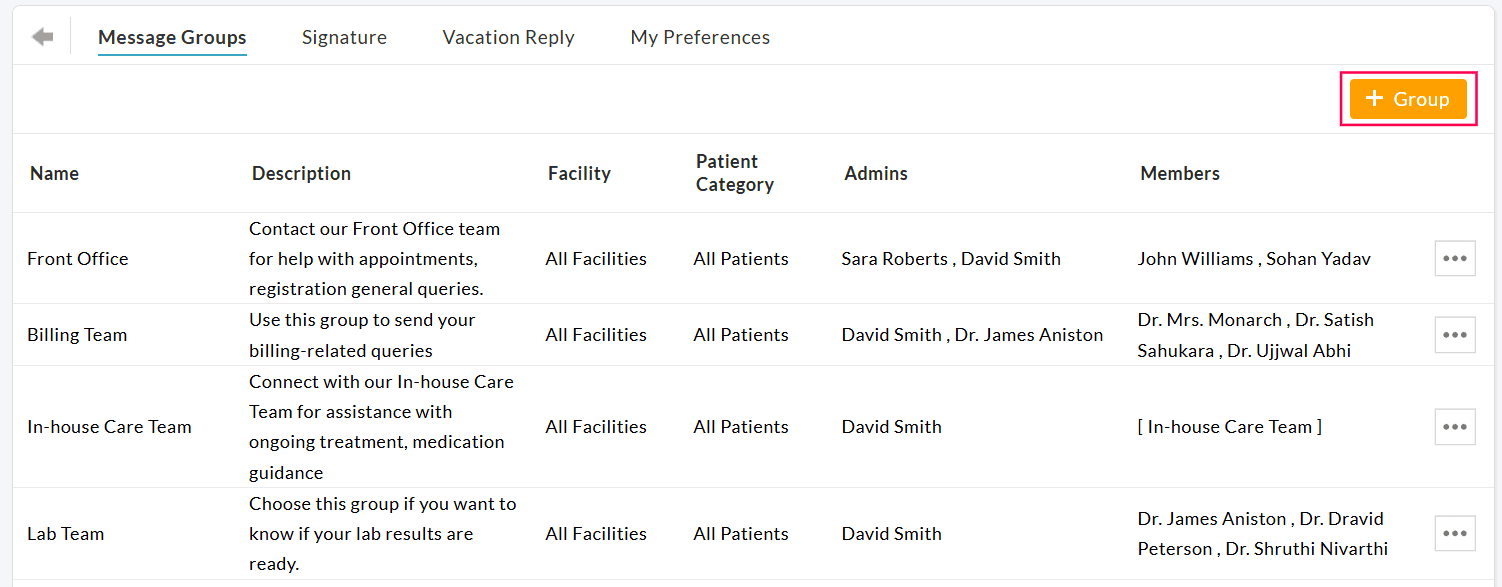The width and height of the screenshot is (1502, 587).
Task: Select the Billing Team group name
Action: click(77, 335)
